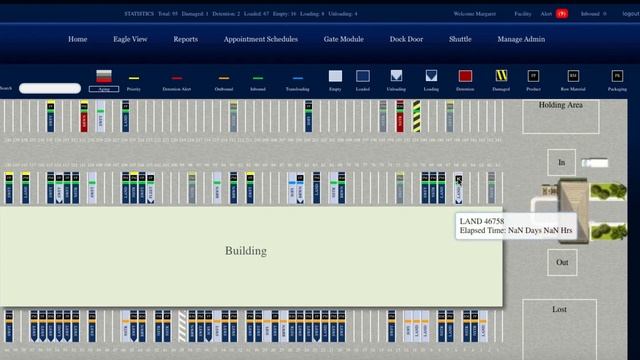Click the Loading trailer legend icon
The height and width of the screenshot is (360, 640).
431,76
